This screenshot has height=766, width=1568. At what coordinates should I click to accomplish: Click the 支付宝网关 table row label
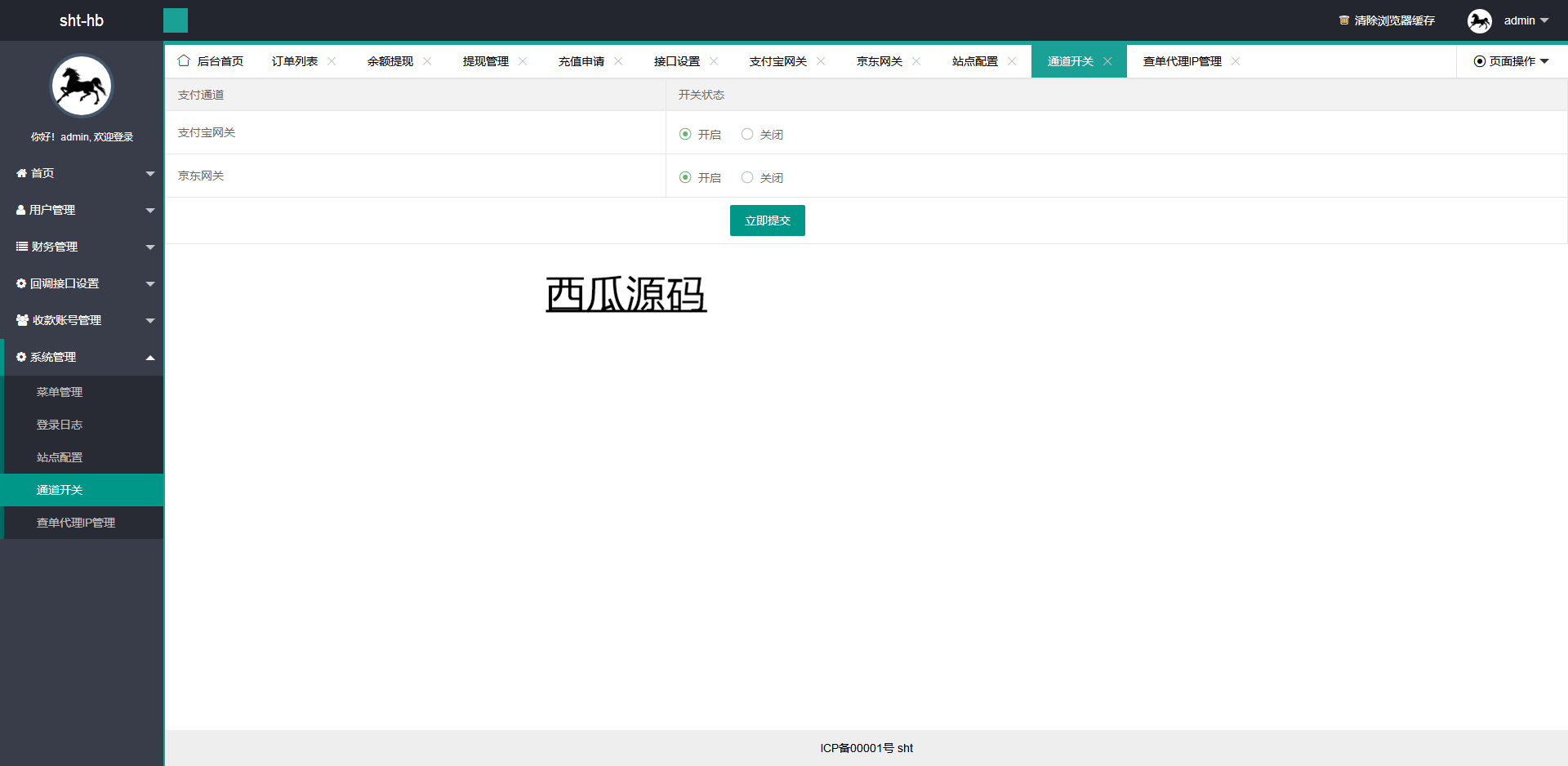click(207, 132)
